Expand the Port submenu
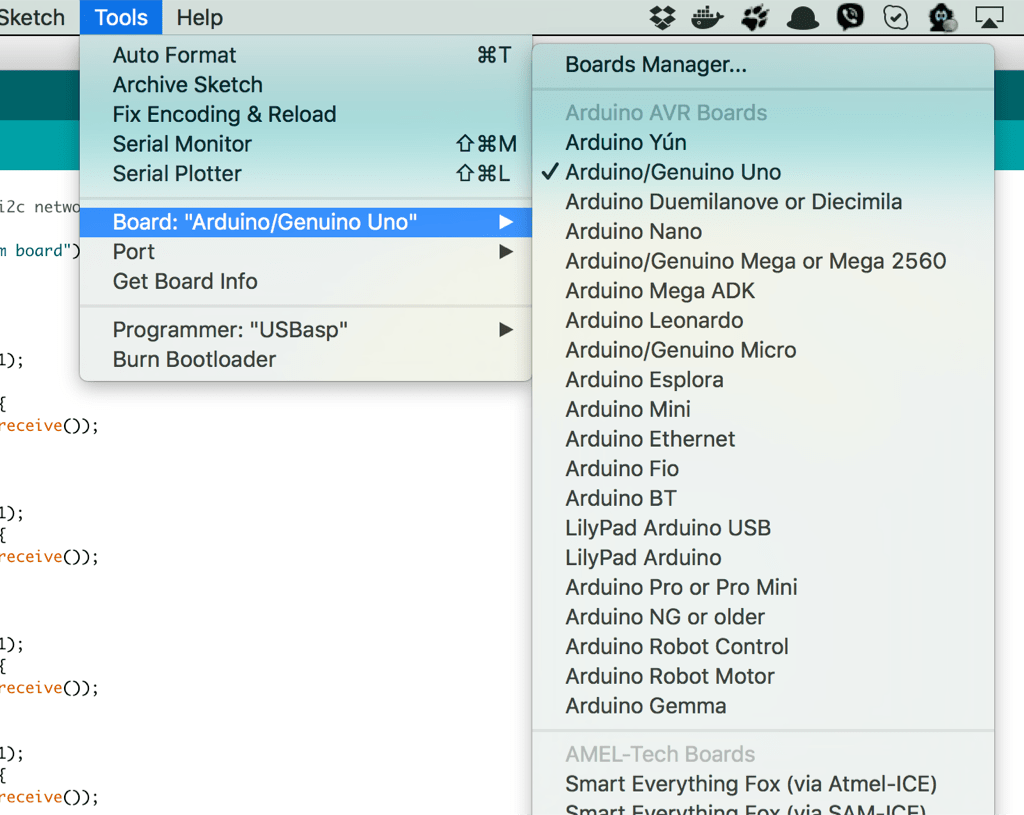This screenshot has width=1024, height=815. point(306,252)
